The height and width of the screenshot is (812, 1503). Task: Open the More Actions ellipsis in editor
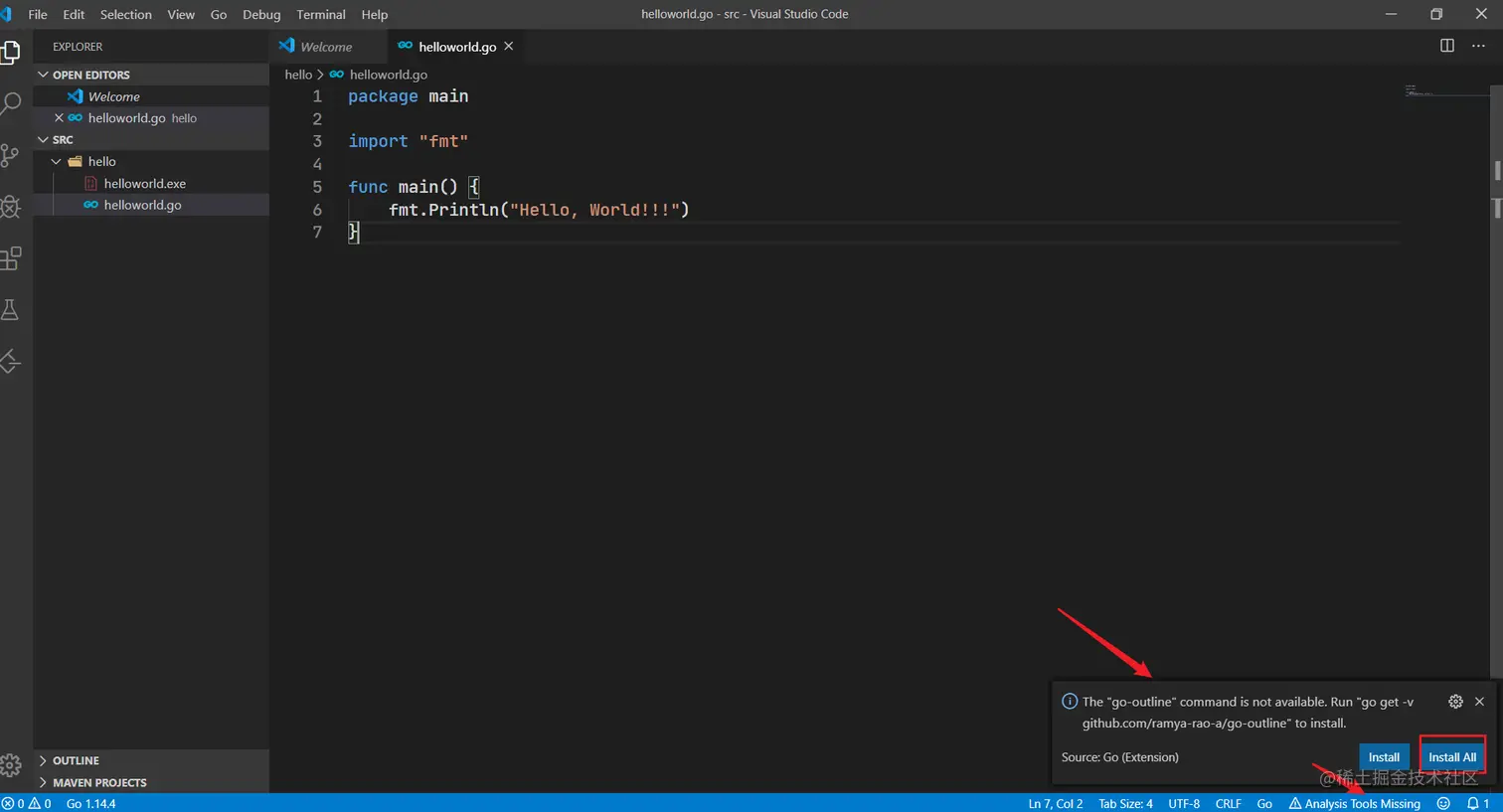click(1478, 46)
